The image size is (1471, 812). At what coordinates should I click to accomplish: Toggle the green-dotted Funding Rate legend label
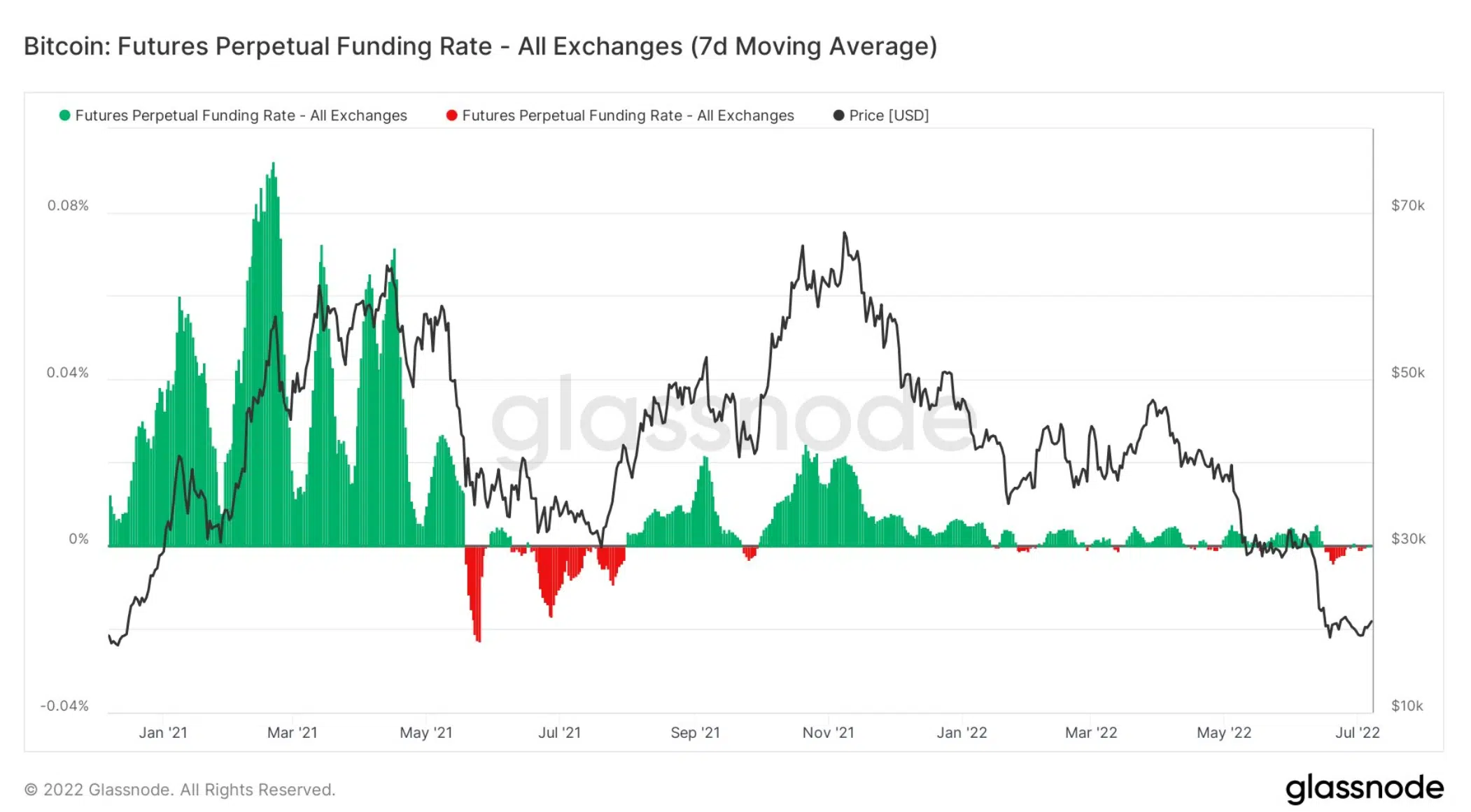(241, 115)
